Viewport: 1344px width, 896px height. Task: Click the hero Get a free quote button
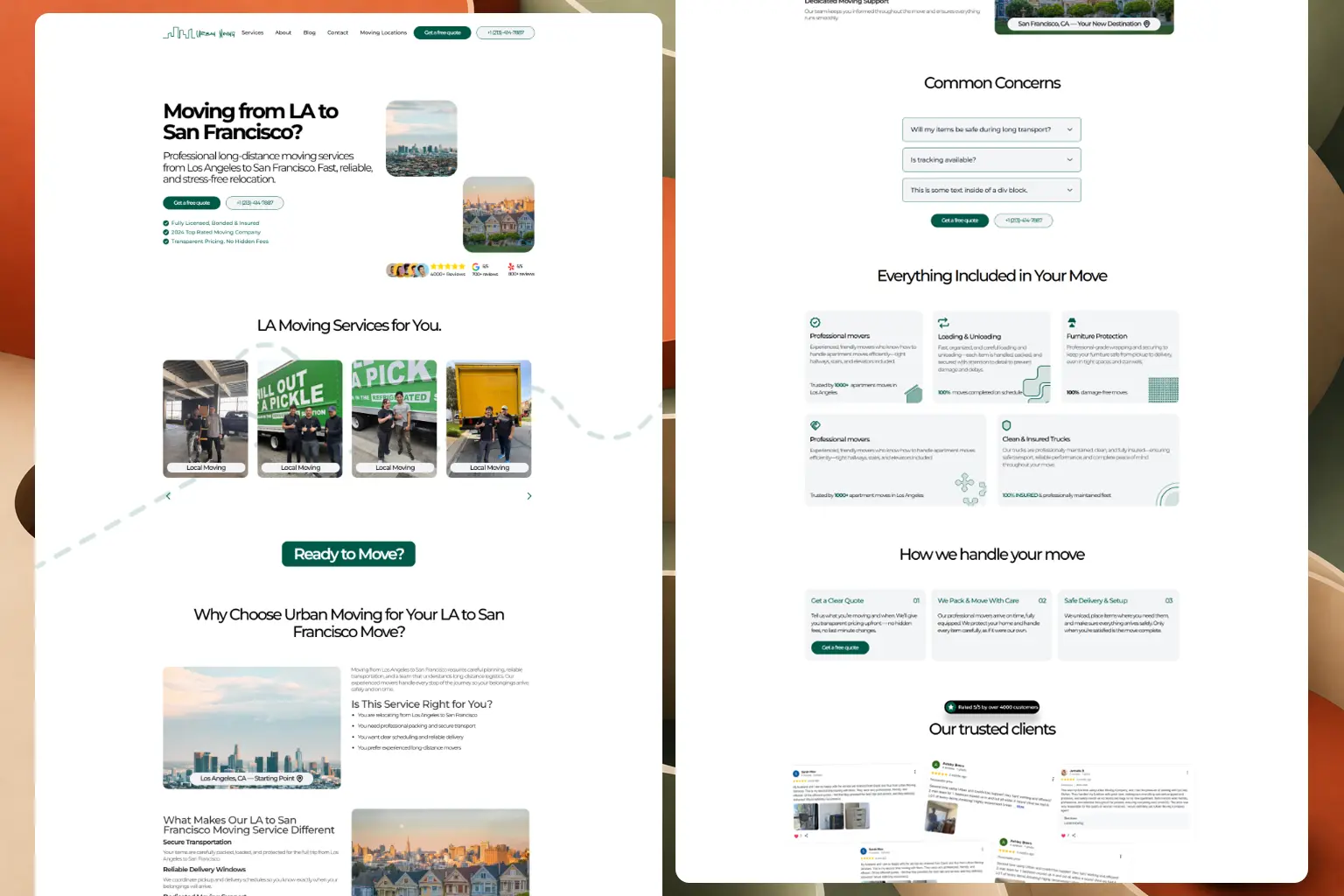click(x=192, y=203)
